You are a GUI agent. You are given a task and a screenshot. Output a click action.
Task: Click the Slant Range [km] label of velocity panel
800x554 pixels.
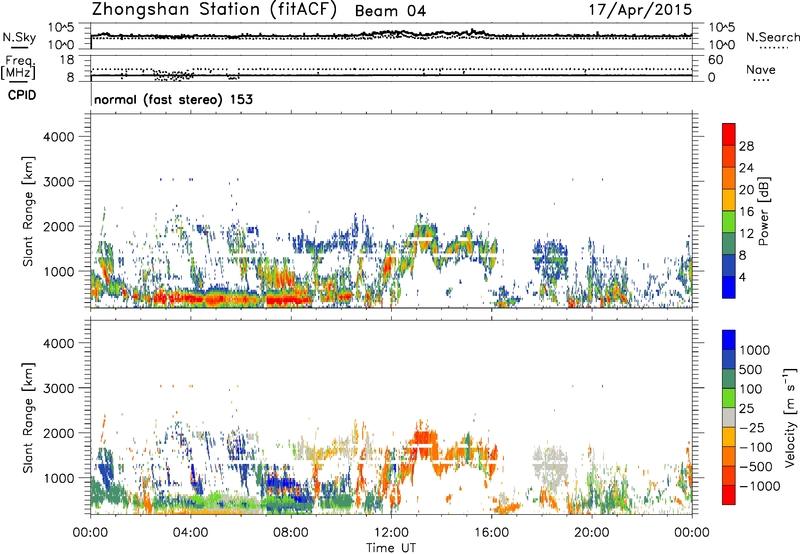pyautogui.click(x=28, y=417)
